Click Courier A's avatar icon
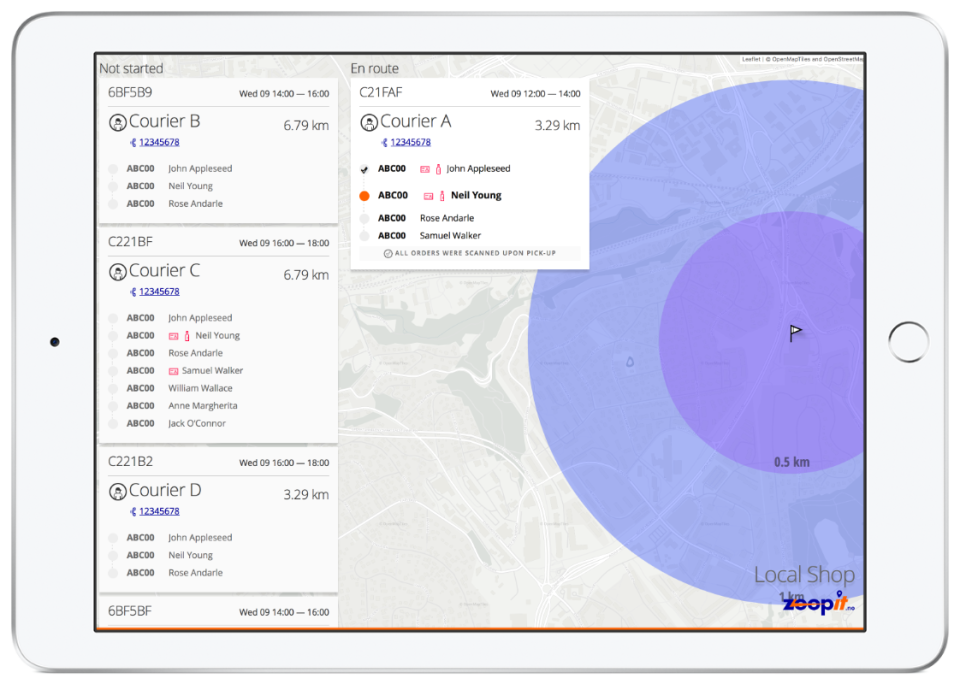 point(369,123)
